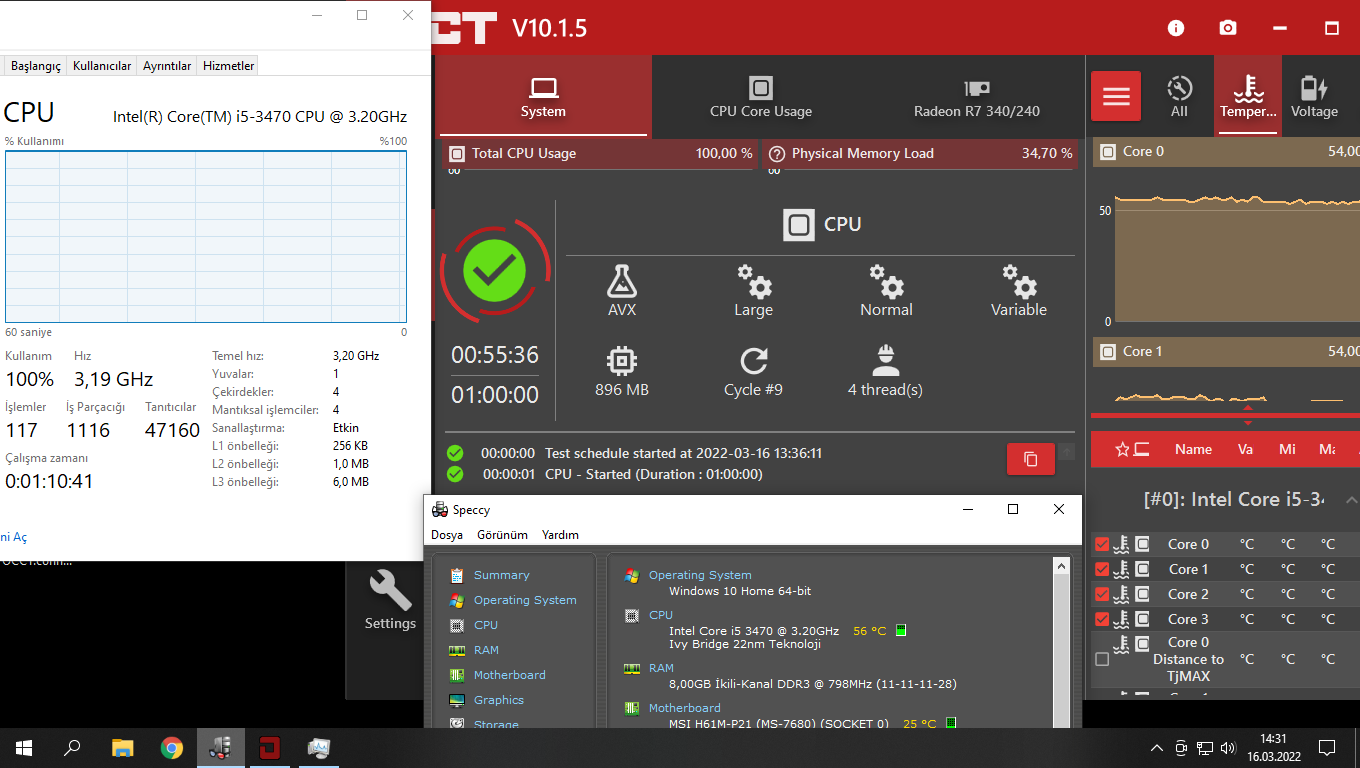1360x768 pixels.
Task: Open the Operating System link in Speccy summary
Action: click(700, 575)
